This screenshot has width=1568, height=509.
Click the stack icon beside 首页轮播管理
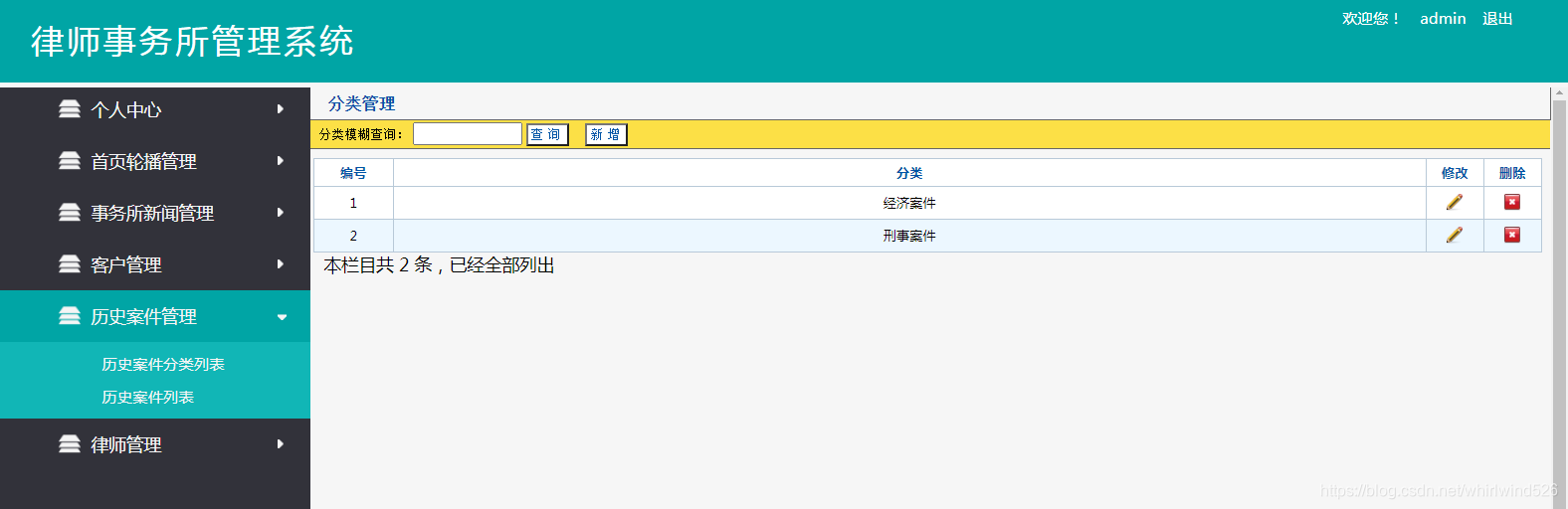[70, 161]
